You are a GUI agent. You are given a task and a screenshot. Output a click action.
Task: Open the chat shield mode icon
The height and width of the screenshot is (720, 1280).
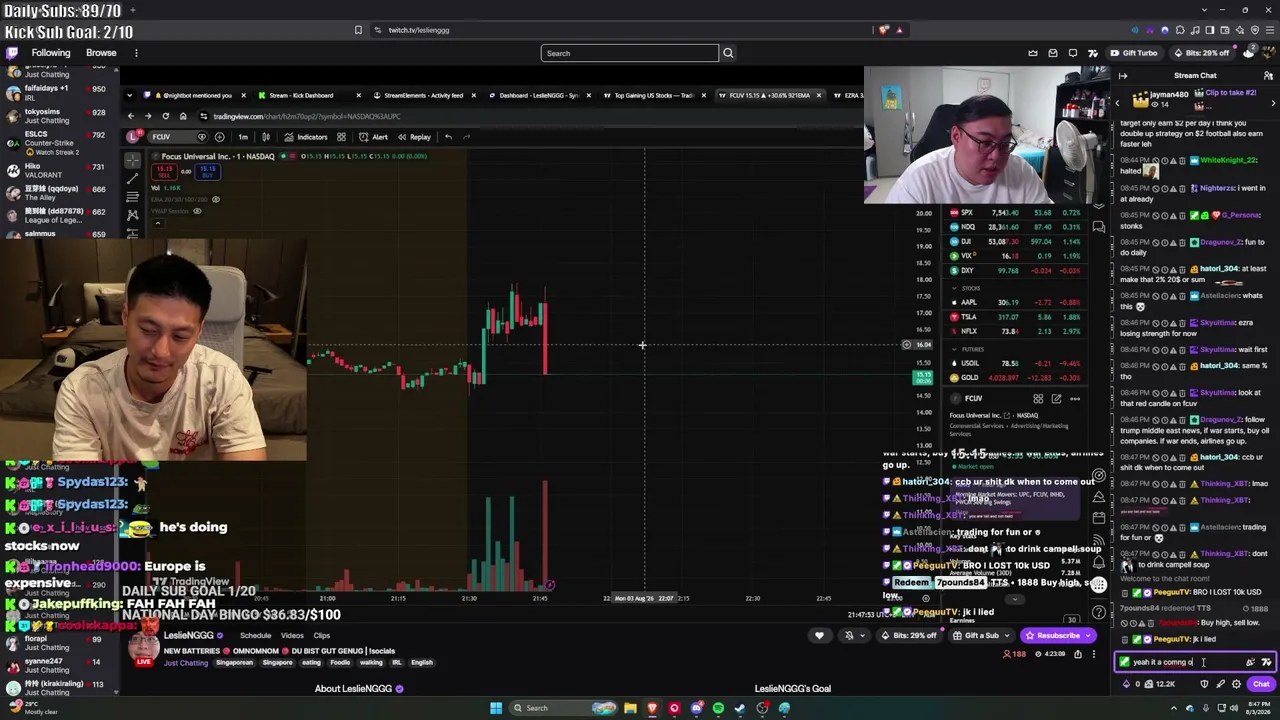tap(1204, 684)
